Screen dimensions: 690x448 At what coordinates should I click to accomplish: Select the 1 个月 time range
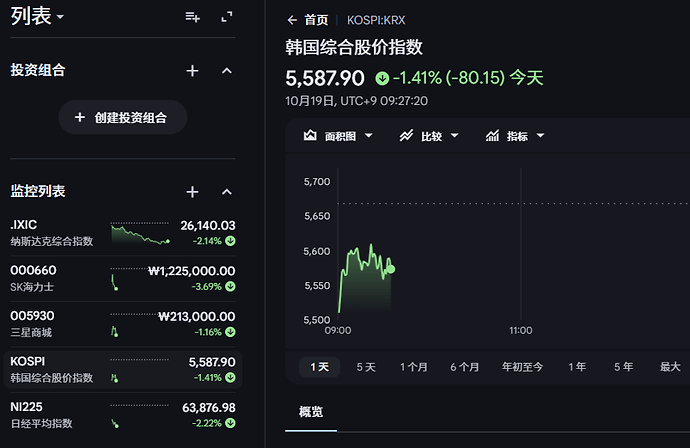(x=414, y=367)
